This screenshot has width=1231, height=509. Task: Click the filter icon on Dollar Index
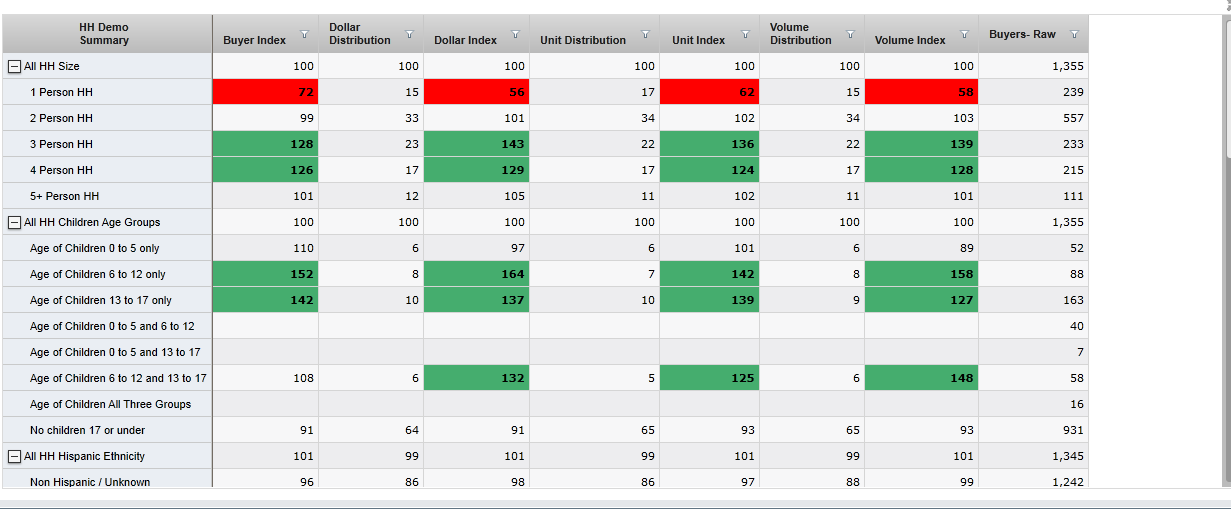pyautogui.click(x=515, y=35)
